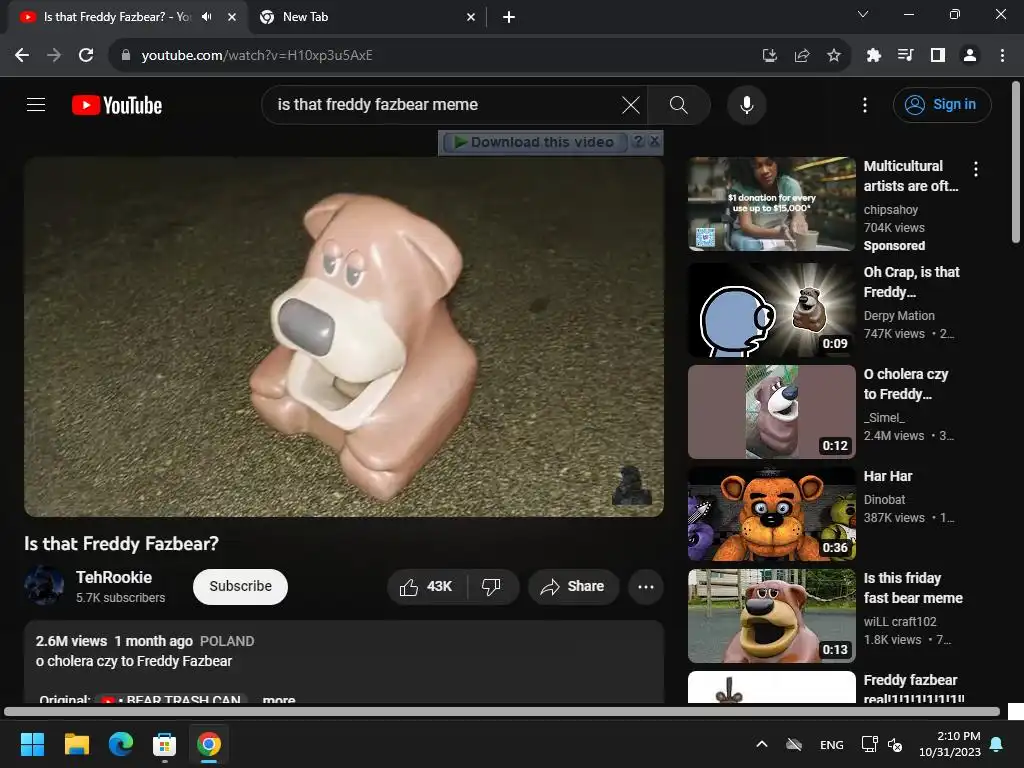Show hidden system tray icons
1024x768 pixels.
point(761,744)
